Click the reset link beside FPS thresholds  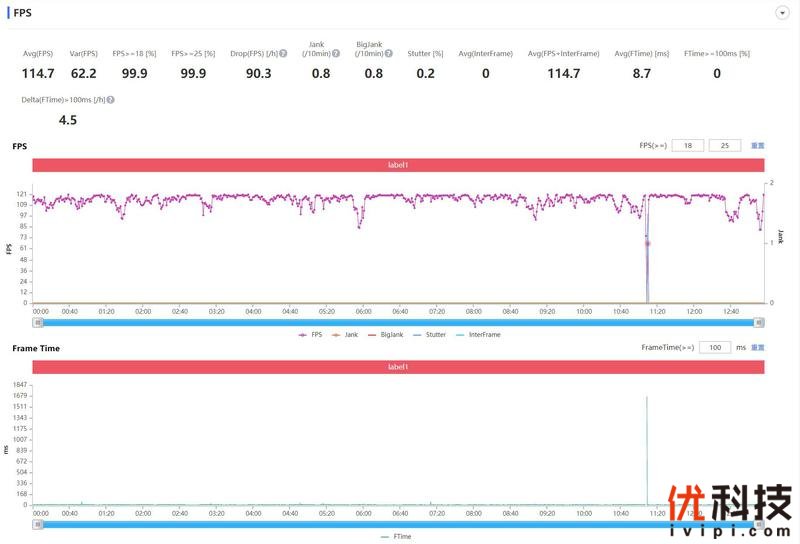point(757,146)
